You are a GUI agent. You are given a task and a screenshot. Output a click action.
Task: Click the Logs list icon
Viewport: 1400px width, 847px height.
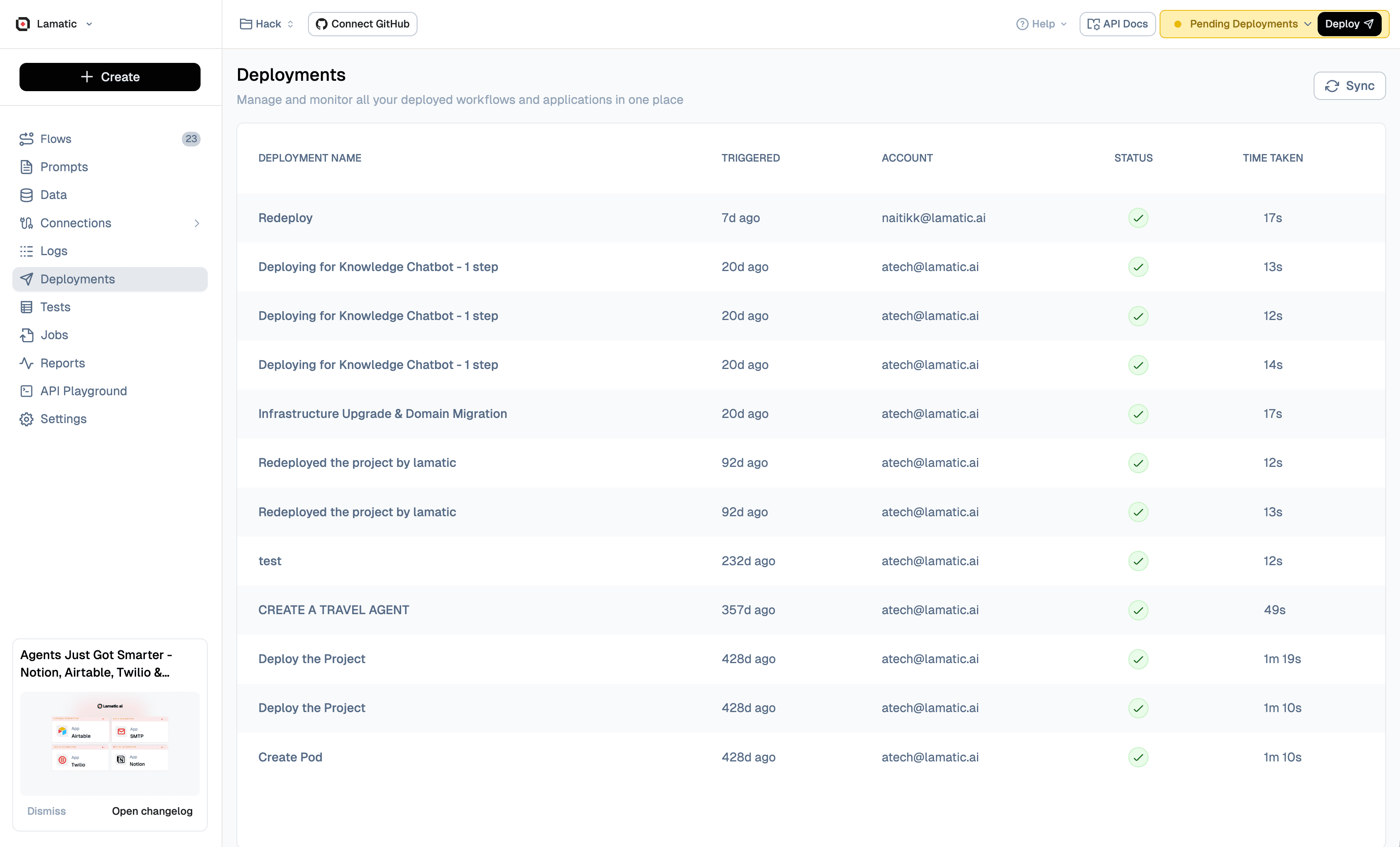(x=26, y=251)
